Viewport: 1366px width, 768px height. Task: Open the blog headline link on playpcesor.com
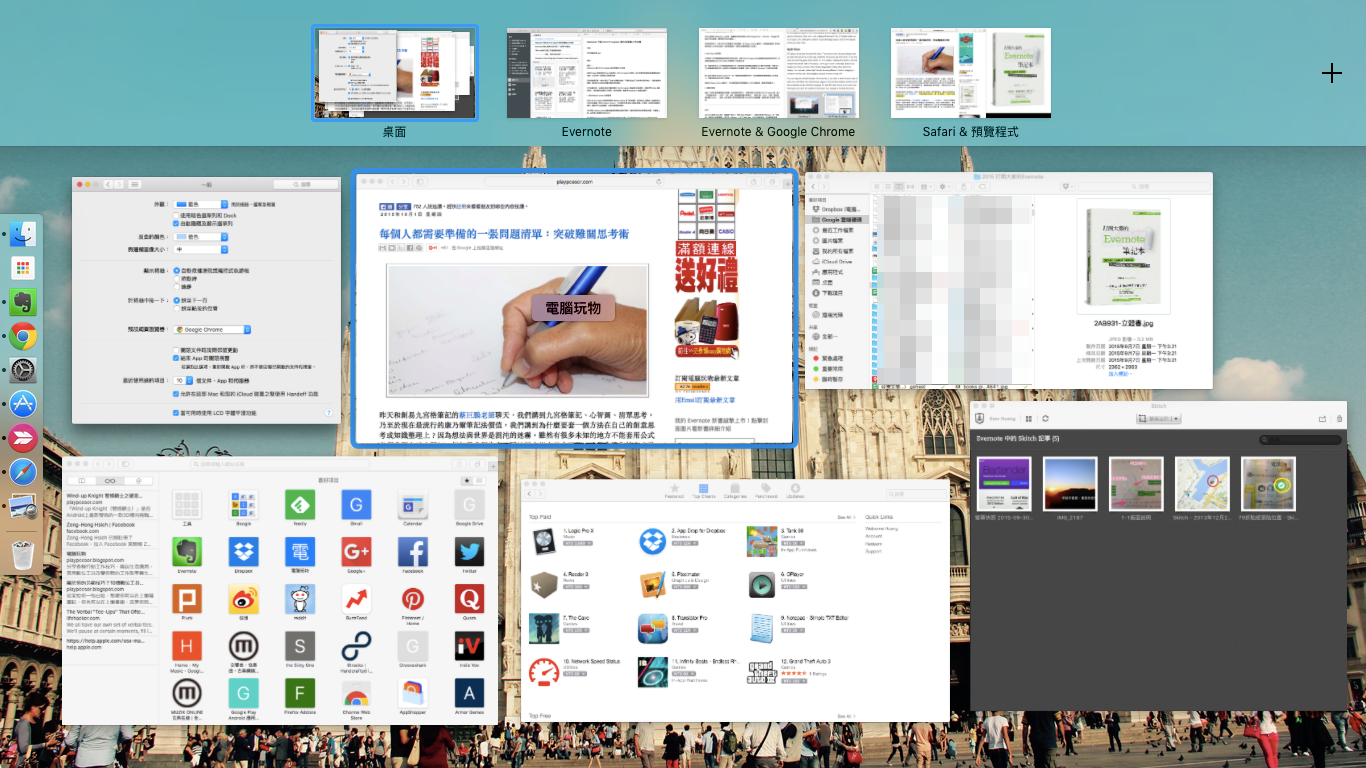pos(503,234)
